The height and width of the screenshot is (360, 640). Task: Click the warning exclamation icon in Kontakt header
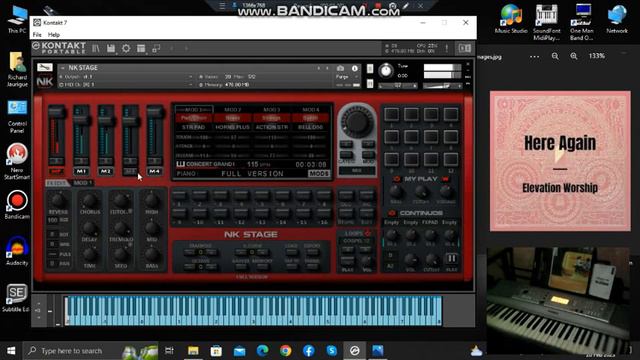[447, 48]
